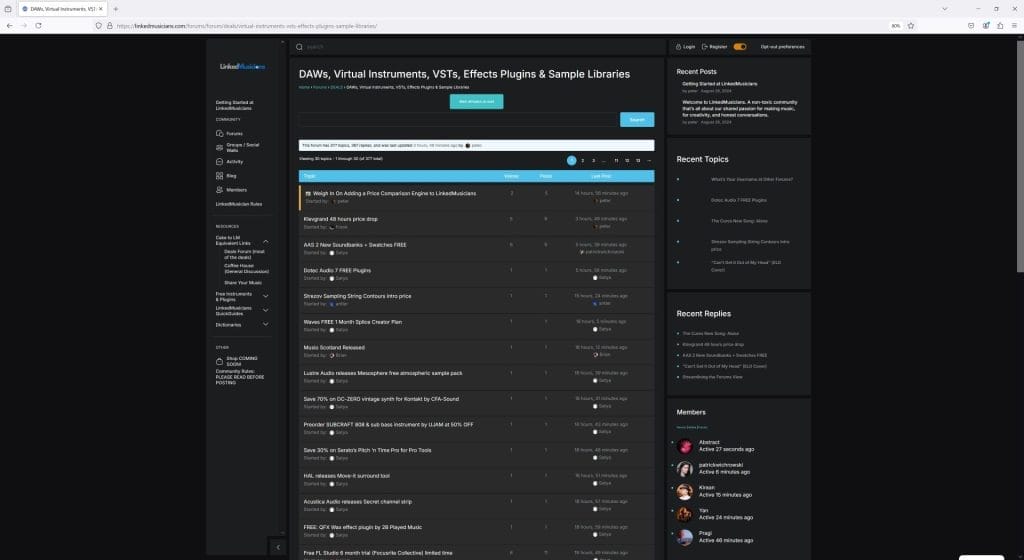
Task: Go to page 2 of topics
Action: [x=583, y=160]
